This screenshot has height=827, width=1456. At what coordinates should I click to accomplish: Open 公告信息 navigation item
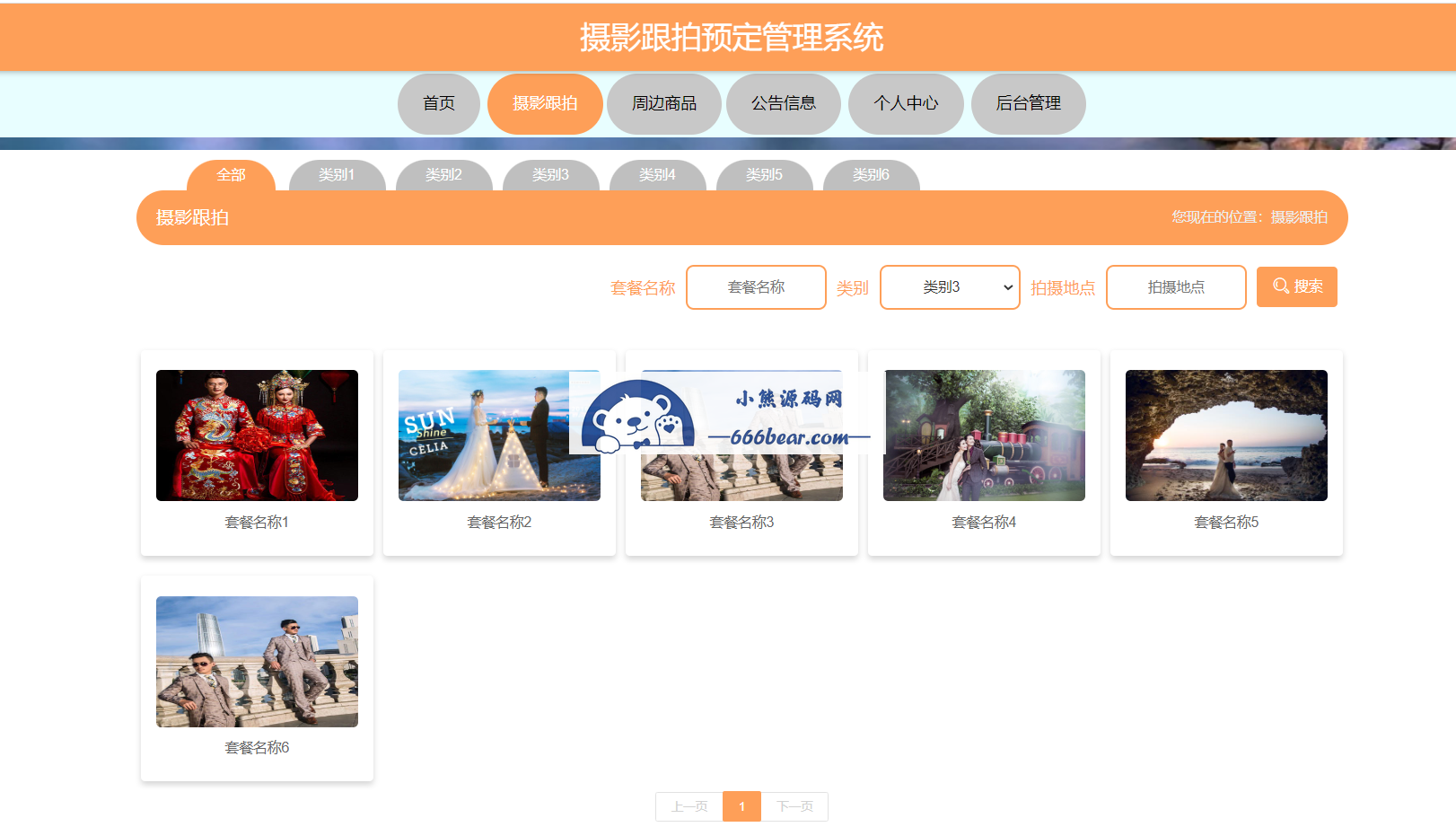pos(784,104)
